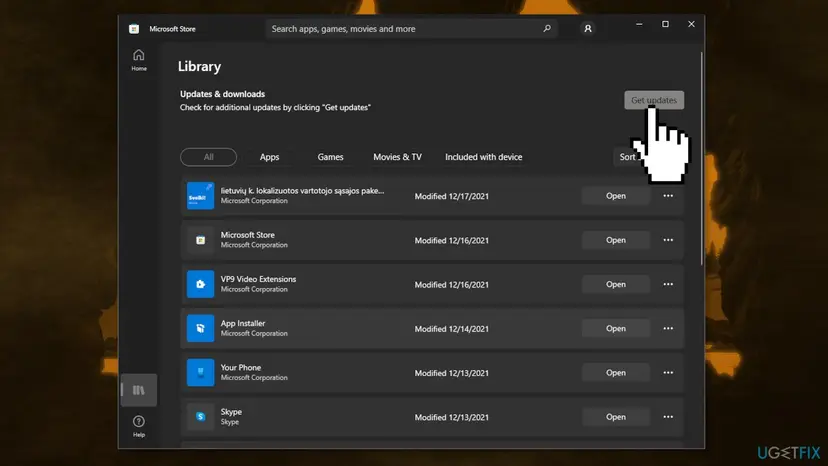Click the Your Phone app icon
Image resolution: width=828 pixels, height=466 pixels.
(200, 372)
